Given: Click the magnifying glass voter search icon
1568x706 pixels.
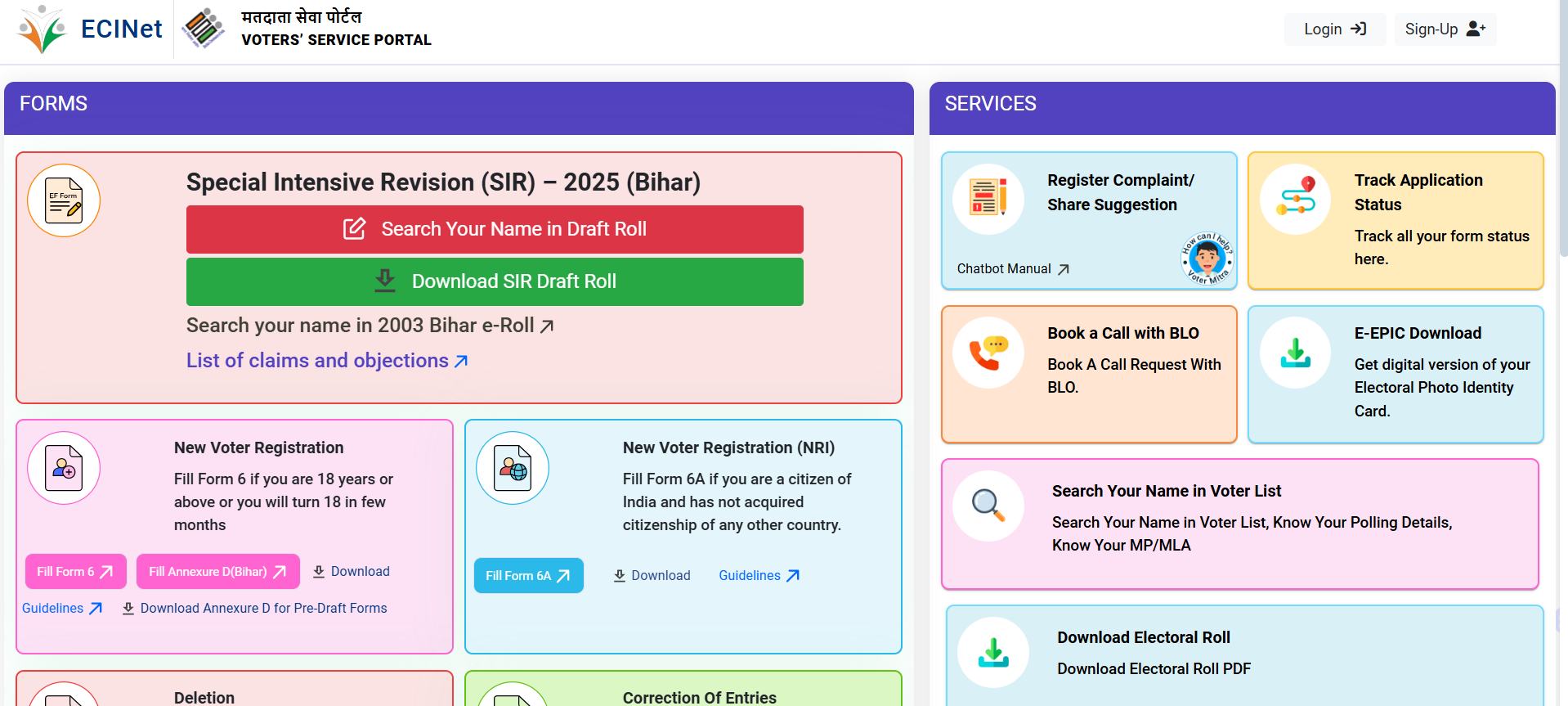Looking at the screenshot, I should [988, 506].
